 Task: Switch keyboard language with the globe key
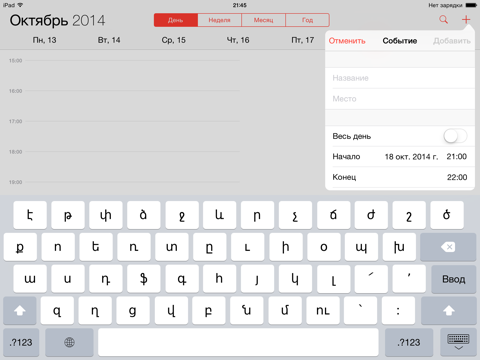[69, 342]
